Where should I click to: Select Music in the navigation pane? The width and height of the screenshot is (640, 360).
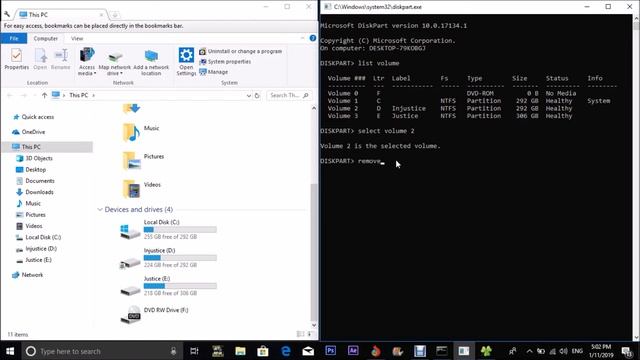click(33, 203)
